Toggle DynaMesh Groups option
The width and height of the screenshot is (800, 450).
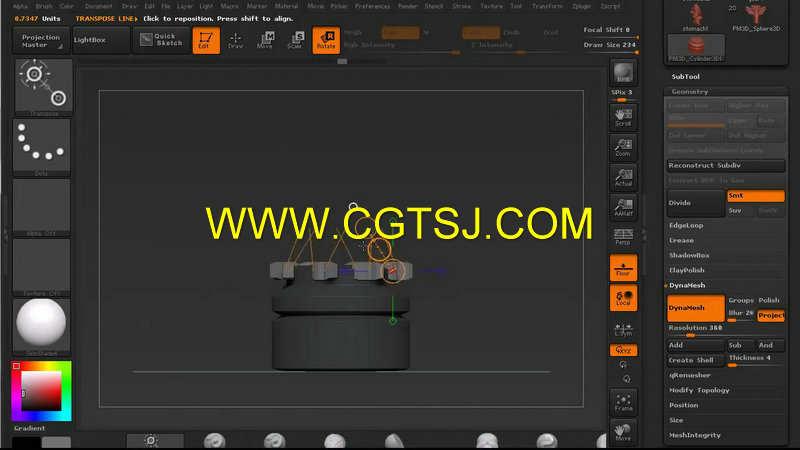(741, 301)
